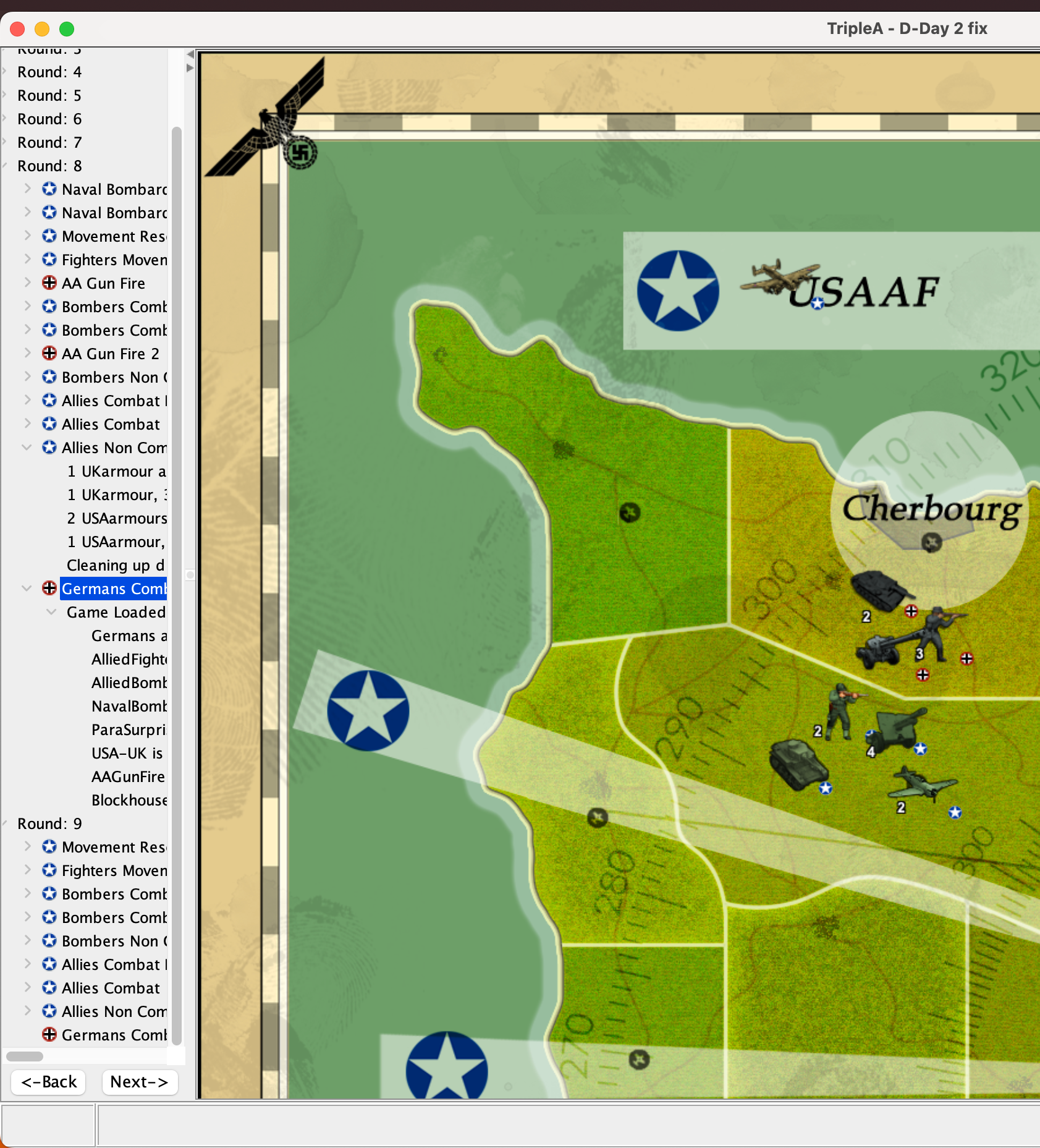Expand the Round: 4 history node
This screenshot has width=1040, height=1148.
(x=5, y=71)
